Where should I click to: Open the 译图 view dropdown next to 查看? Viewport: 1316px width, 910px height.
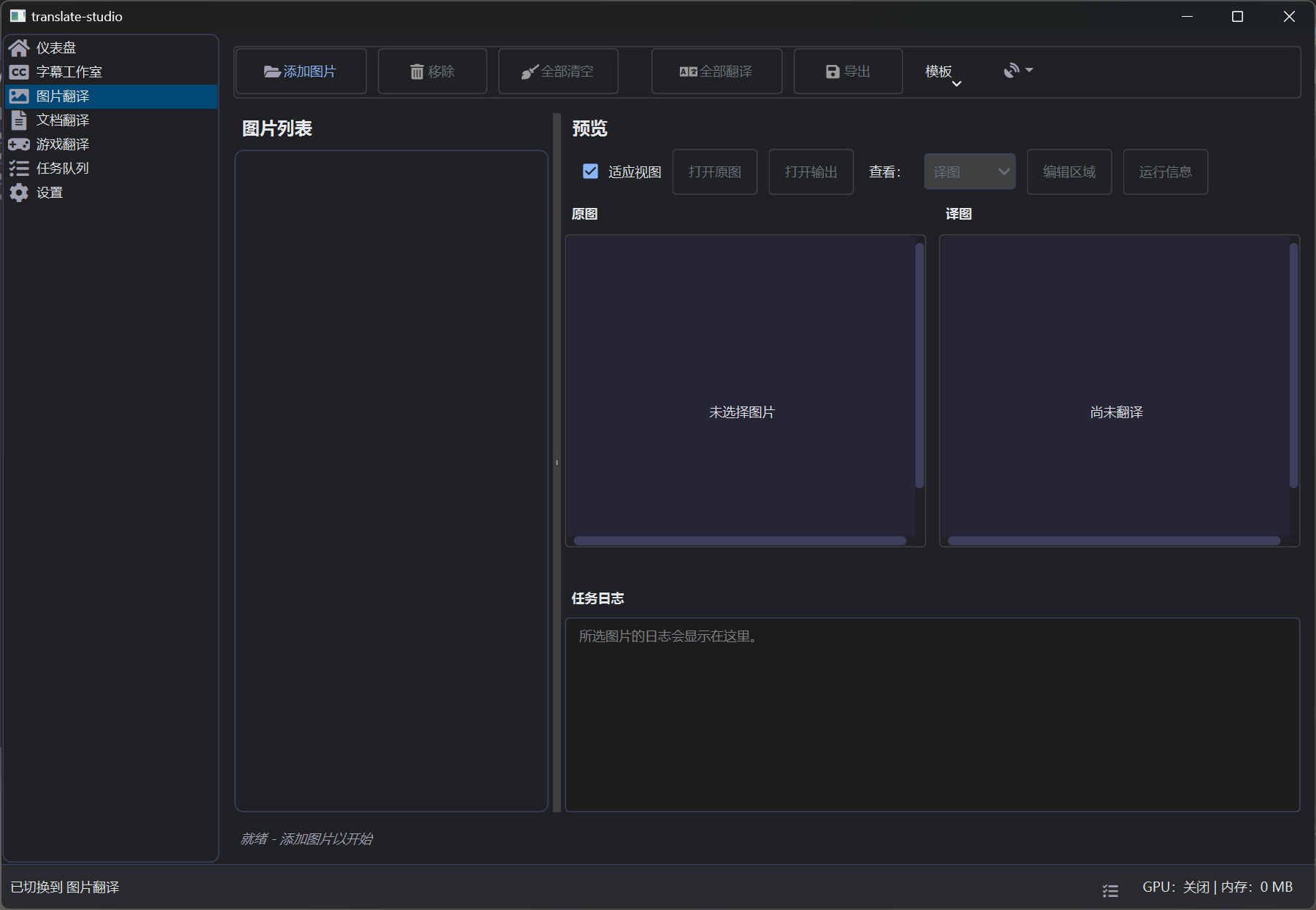(x=969, y=171)
